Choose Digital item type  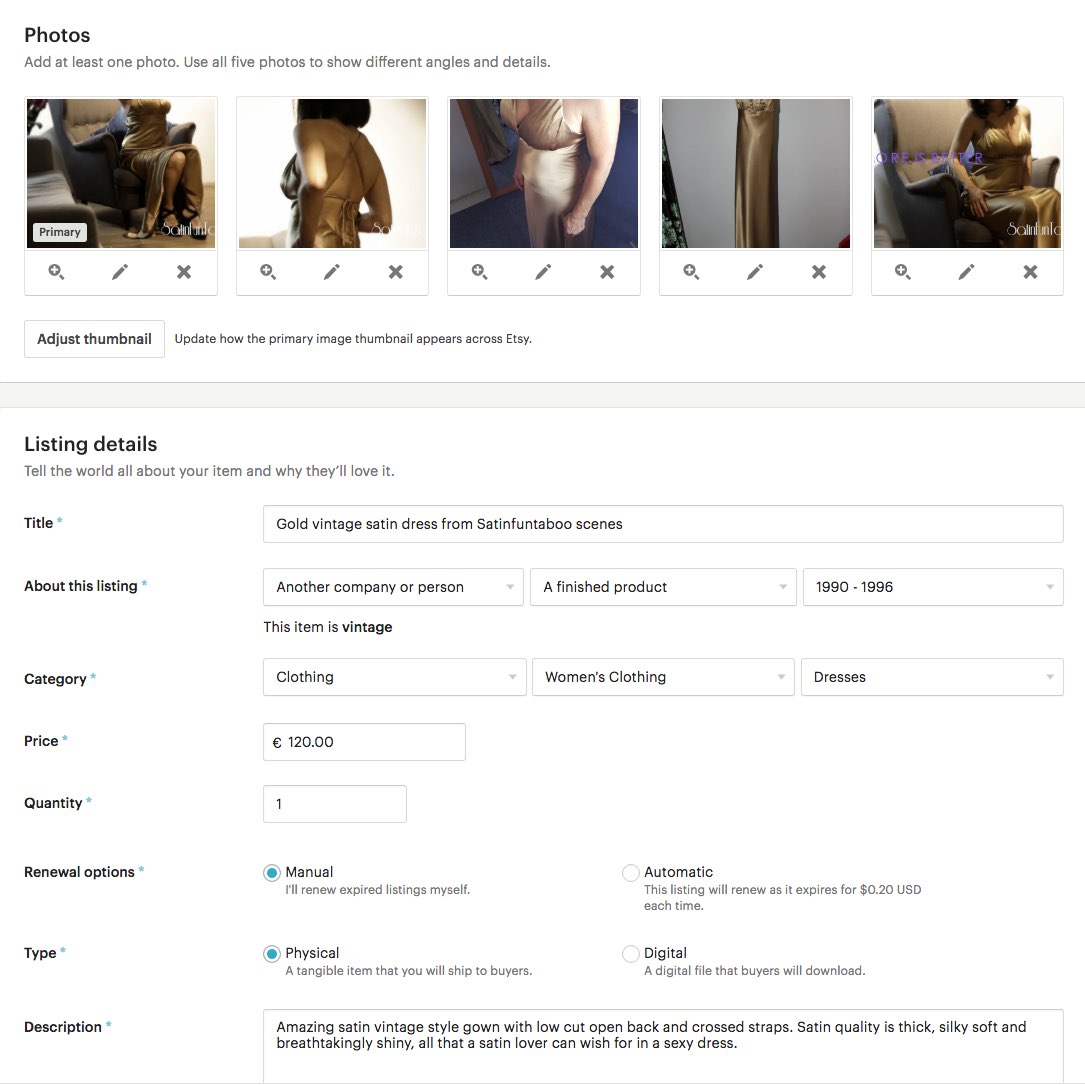pos(631,954)
